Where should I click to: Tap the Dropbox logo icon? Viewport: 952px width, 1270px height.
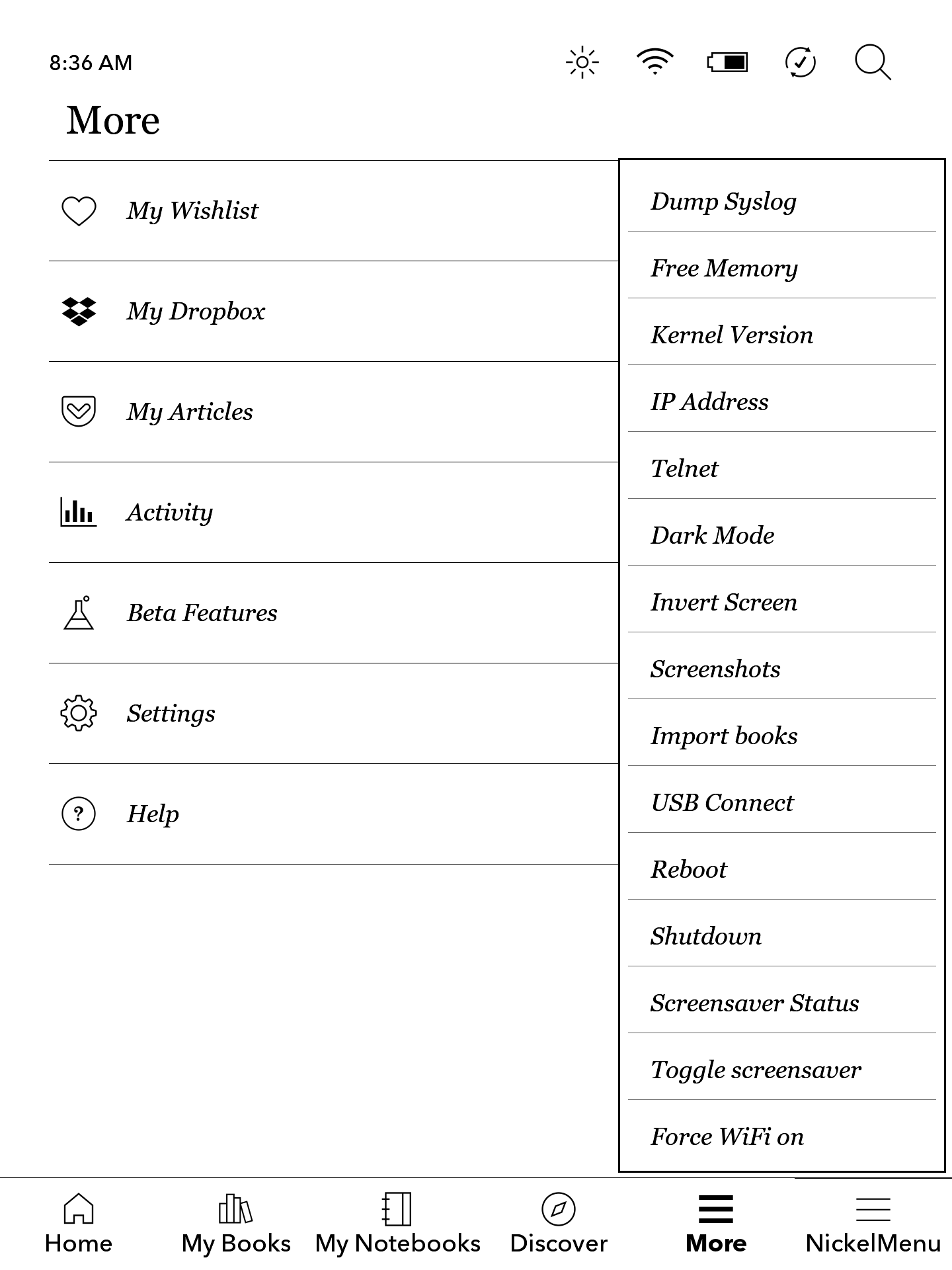[79, 312]
